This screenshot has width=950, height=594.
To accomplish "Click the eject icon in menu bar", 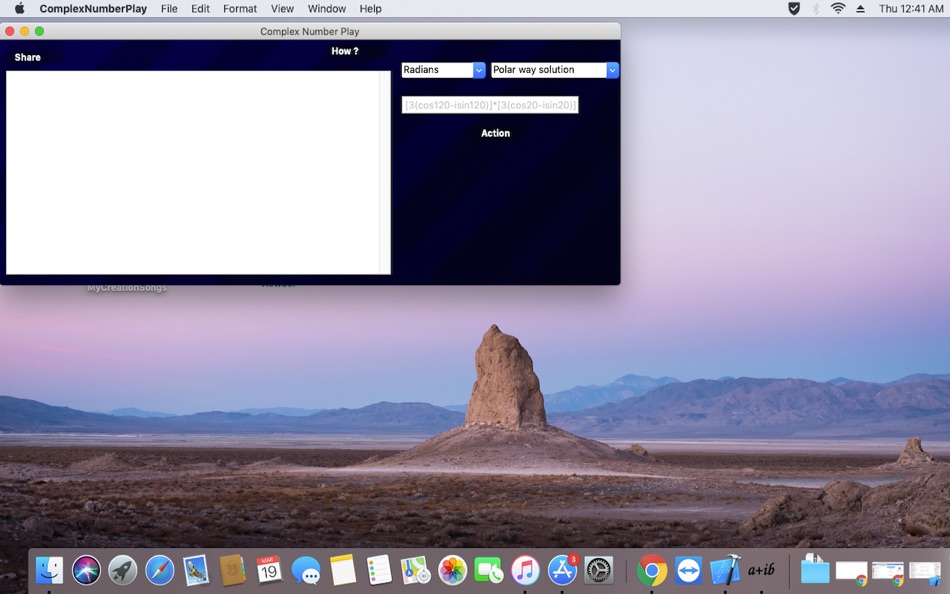I will coord(860,8).
